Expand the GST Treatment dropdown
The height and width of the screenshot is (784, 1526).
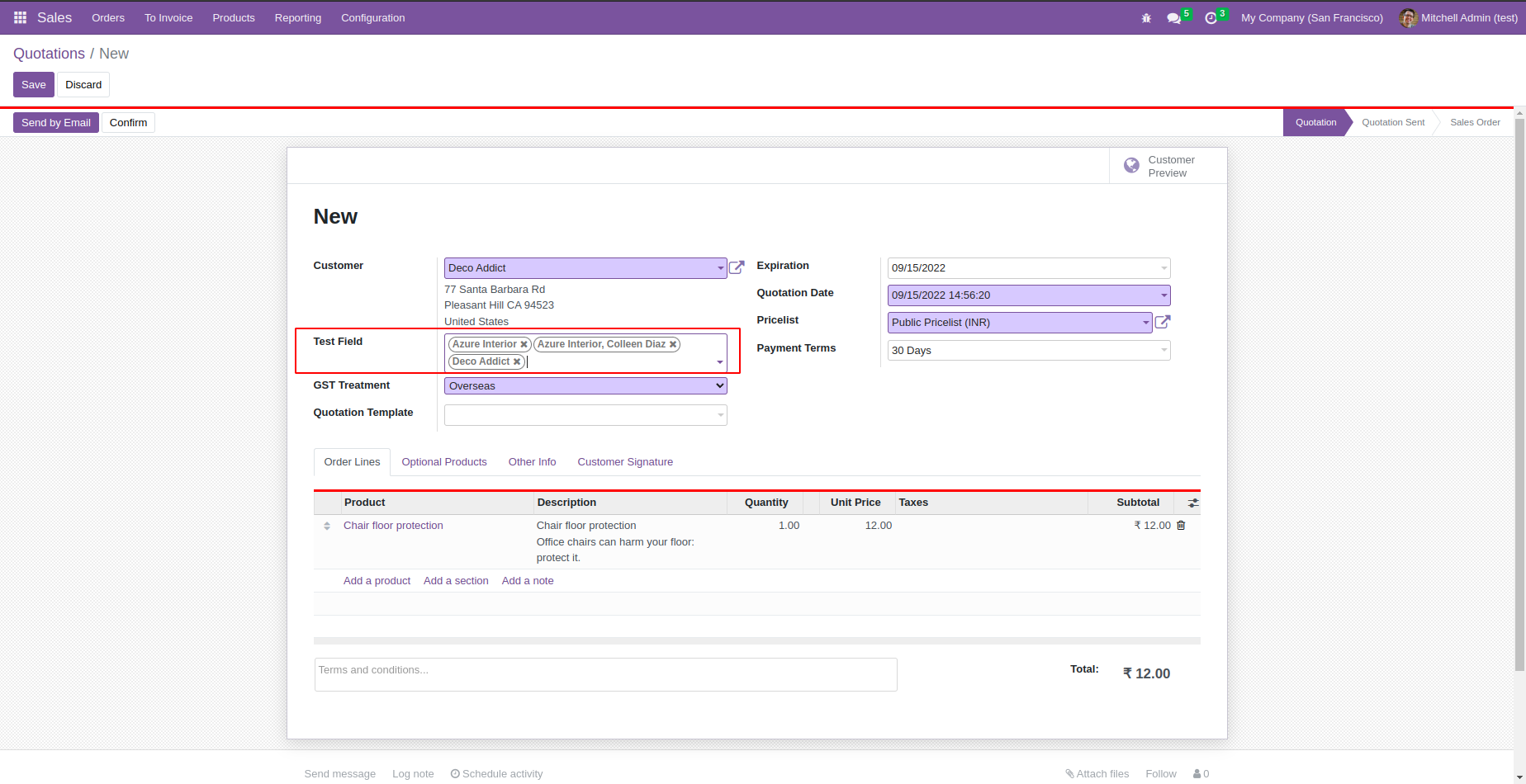585,386
